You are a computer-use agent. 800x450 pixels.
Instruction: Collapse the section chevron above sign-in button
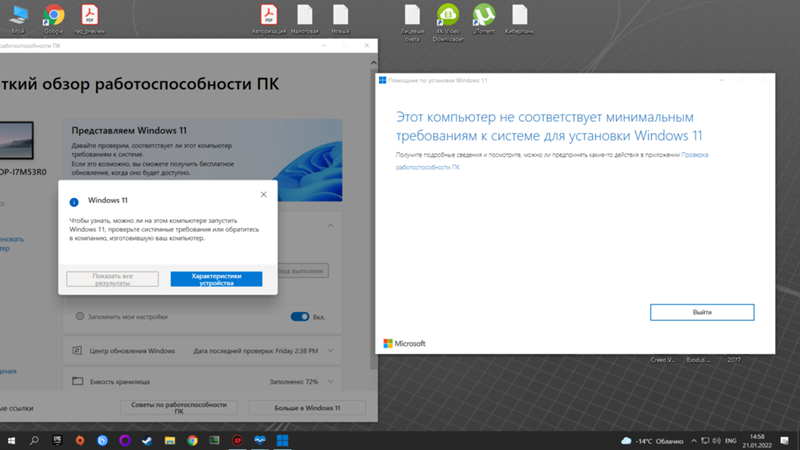(x=331, y=225)
